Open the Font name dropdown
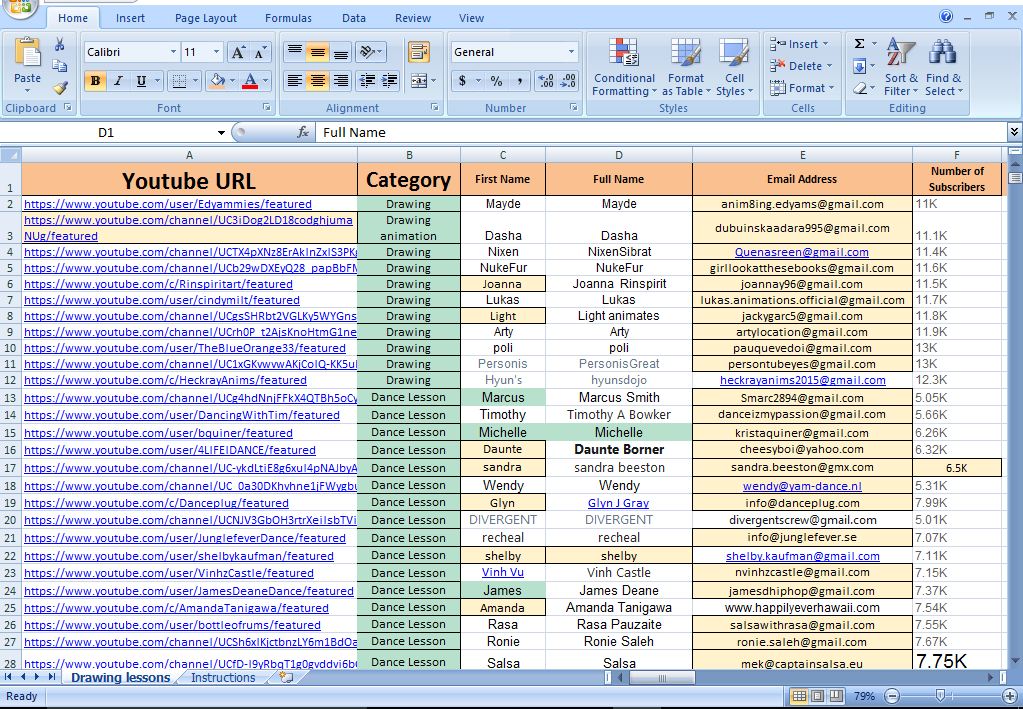This screenshot has height=709, width=1023. (173, 52)
